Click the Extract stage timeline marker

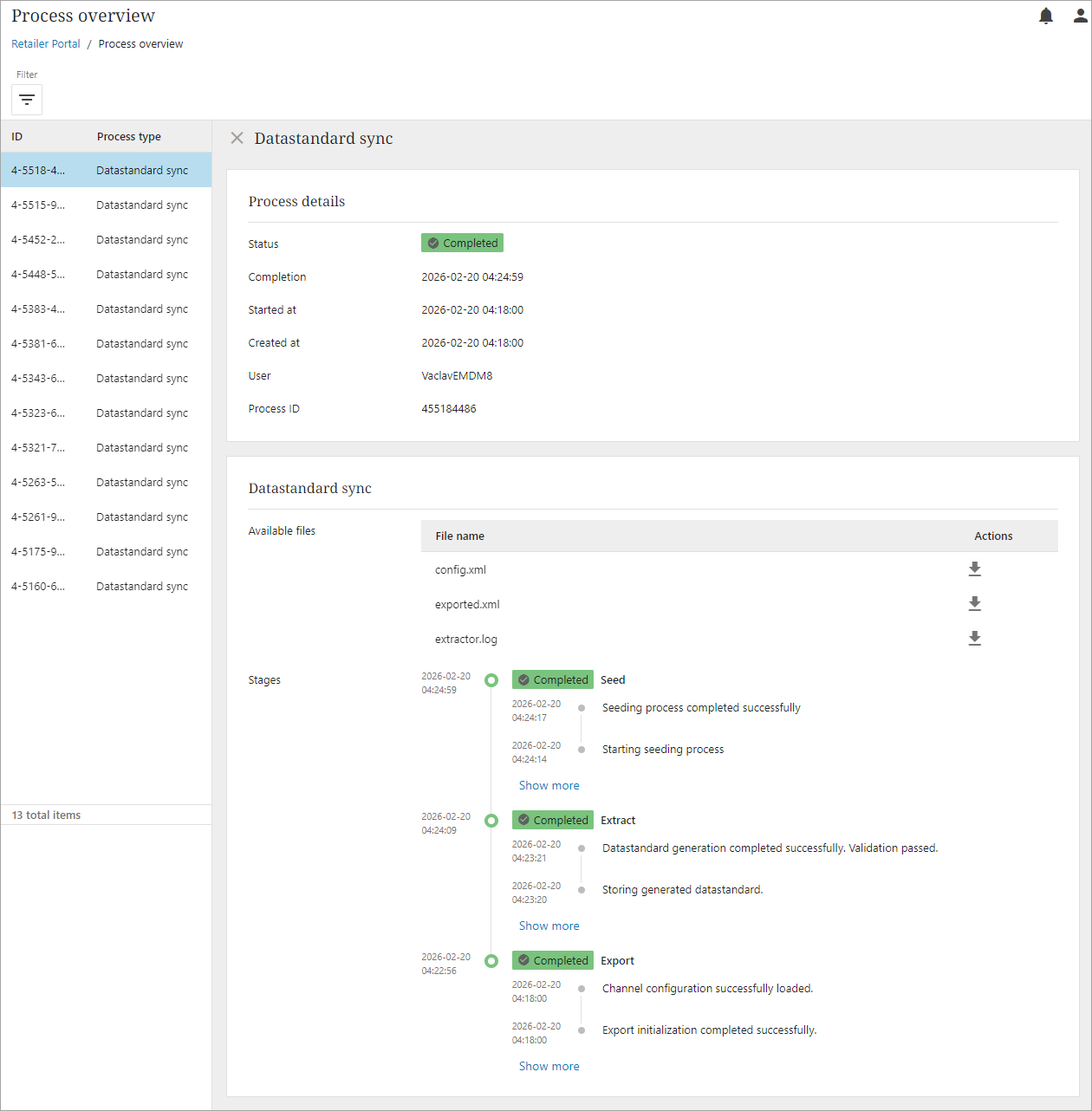click(x=491, y=821)
